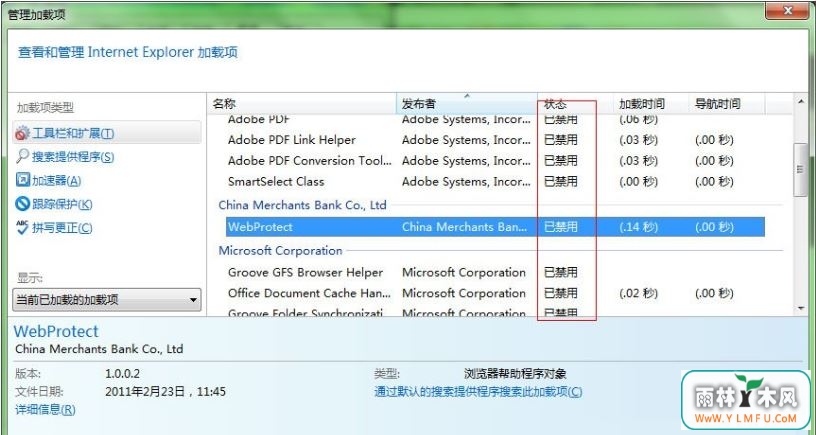The width and height of the screenshot is (816, 435).
Task: Click publisher cell of SmartSelect Class
Action: 466,182
